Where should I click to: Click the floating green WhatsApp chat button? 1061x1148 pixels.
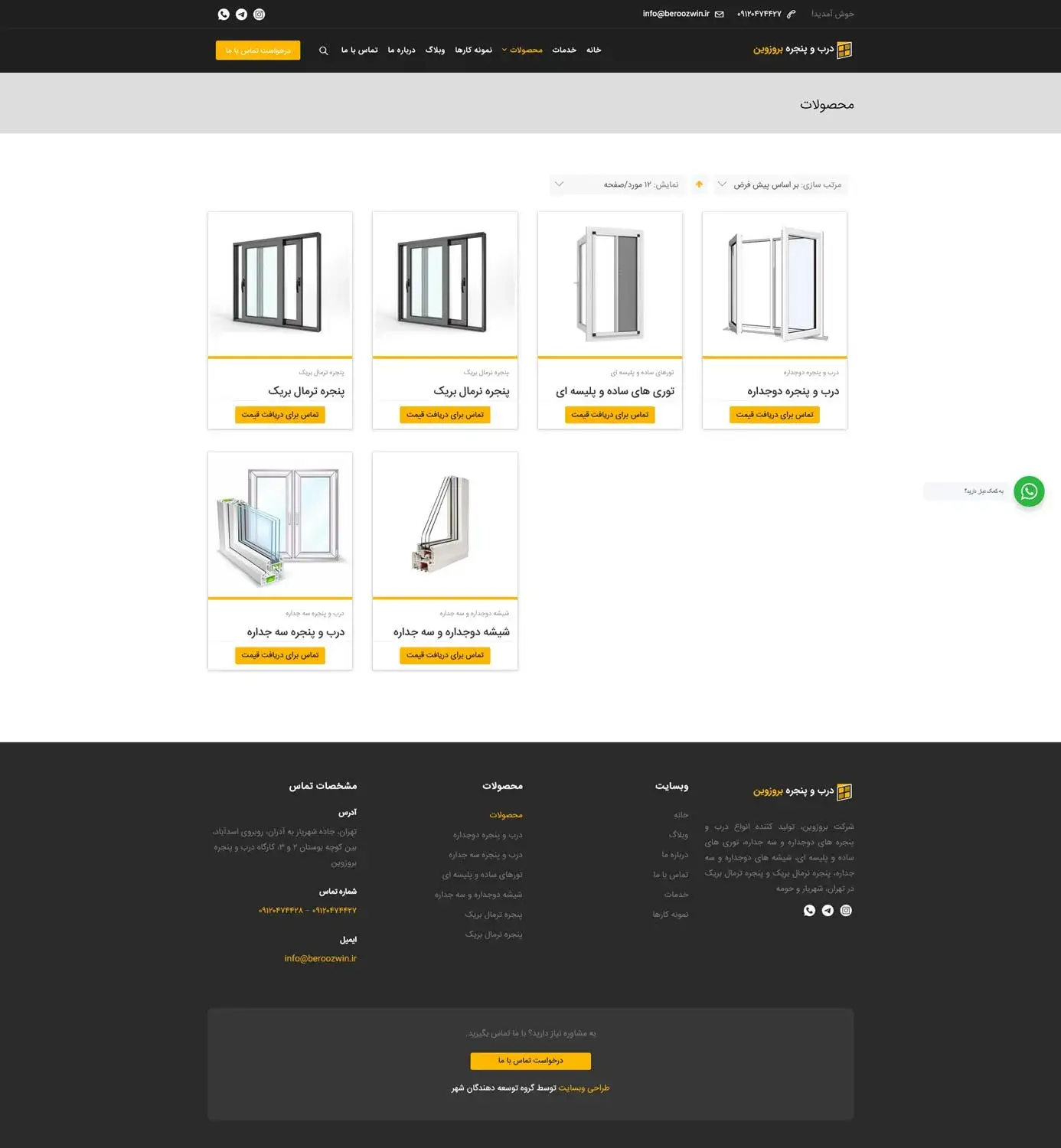[1029, 491]
